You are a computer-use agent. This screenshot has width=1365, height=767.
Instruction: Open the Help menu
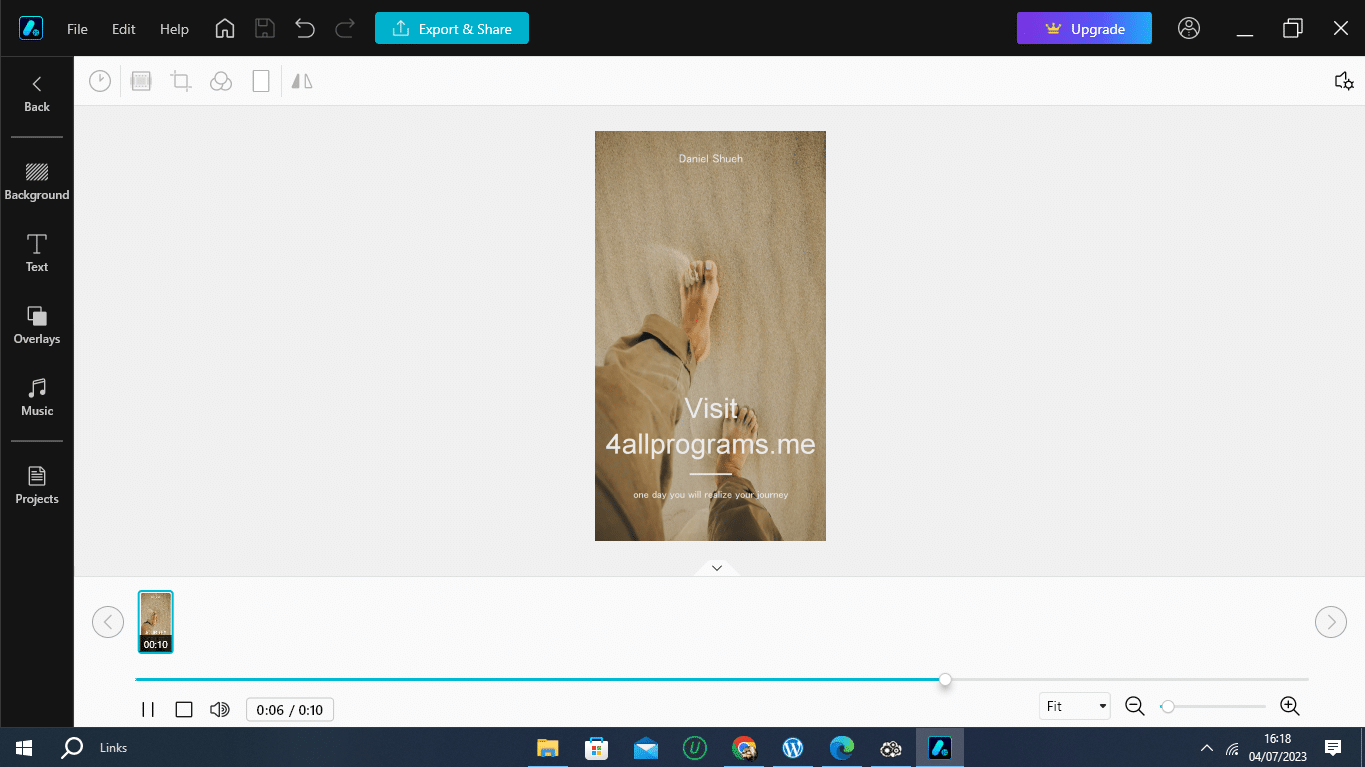[x=174, y=29]
